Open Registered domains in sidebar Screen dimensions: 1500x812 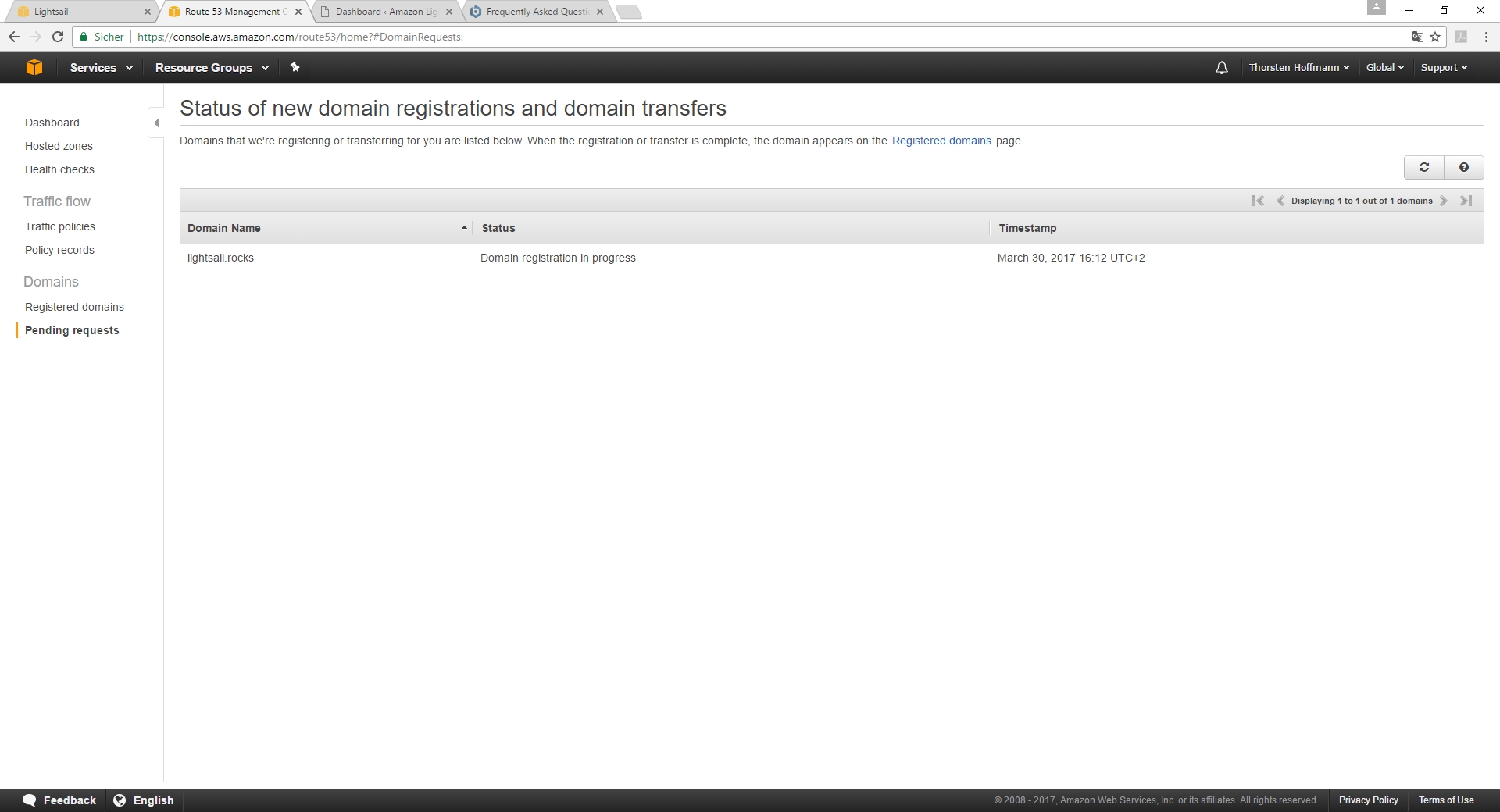point(74,307)
